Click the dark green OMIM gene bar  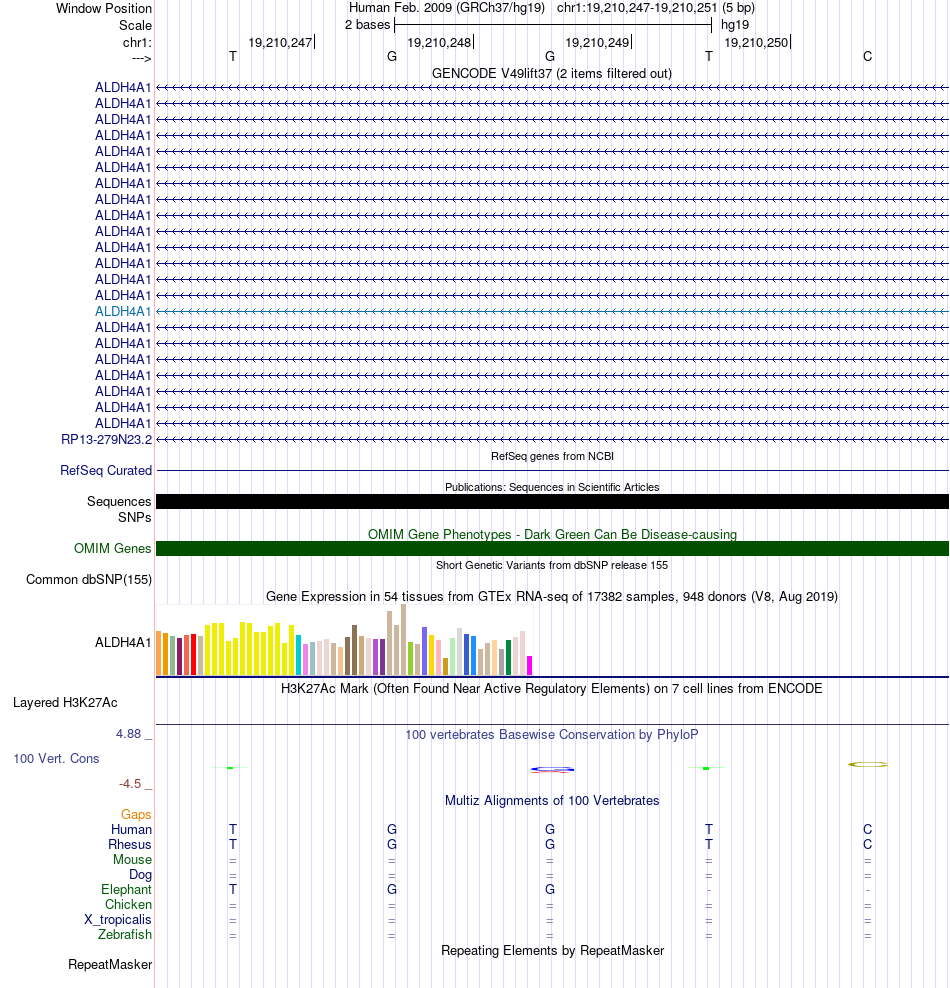pos(552,548)
